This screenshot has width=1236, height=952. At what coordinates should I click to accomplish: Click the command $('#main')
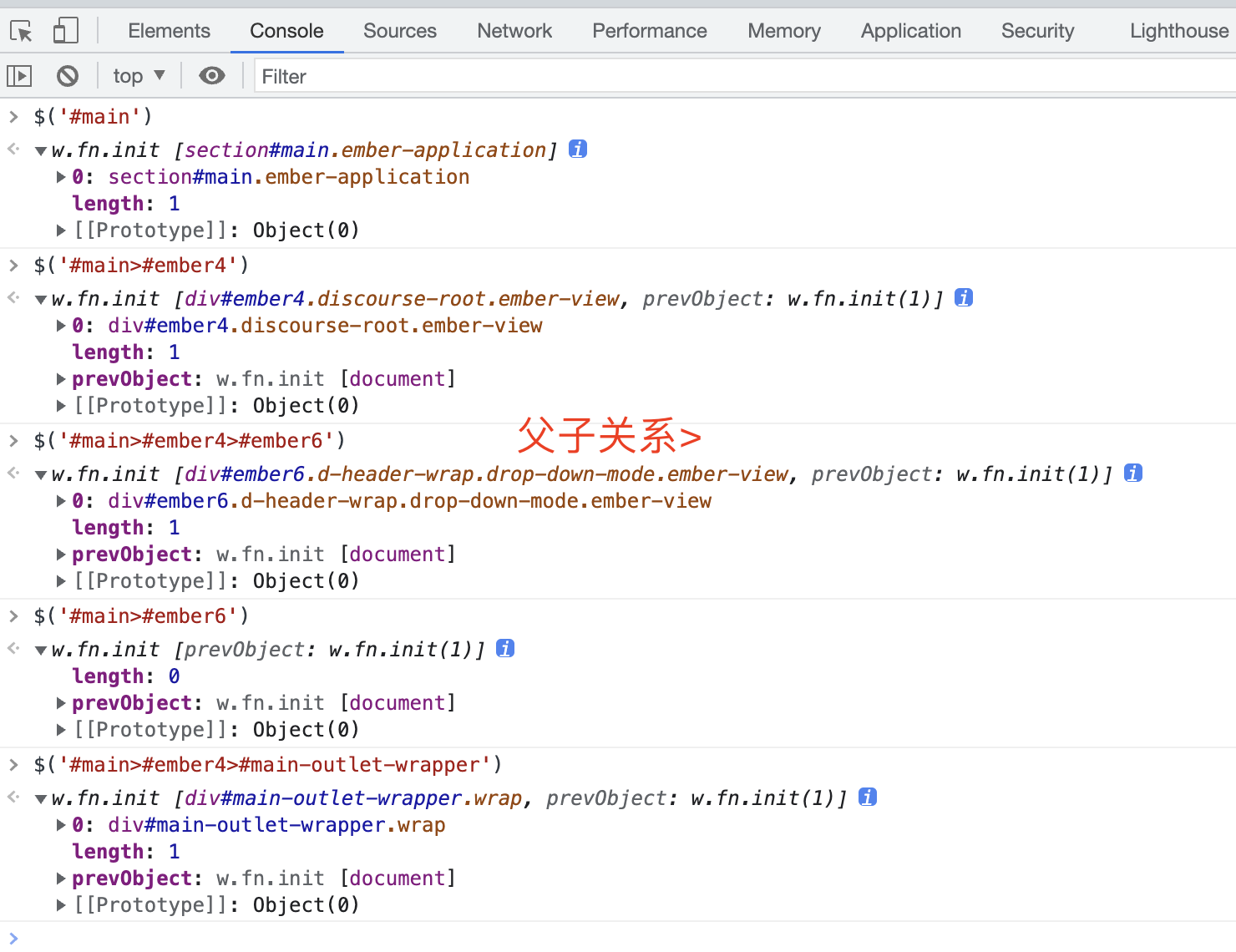point(93,116)
